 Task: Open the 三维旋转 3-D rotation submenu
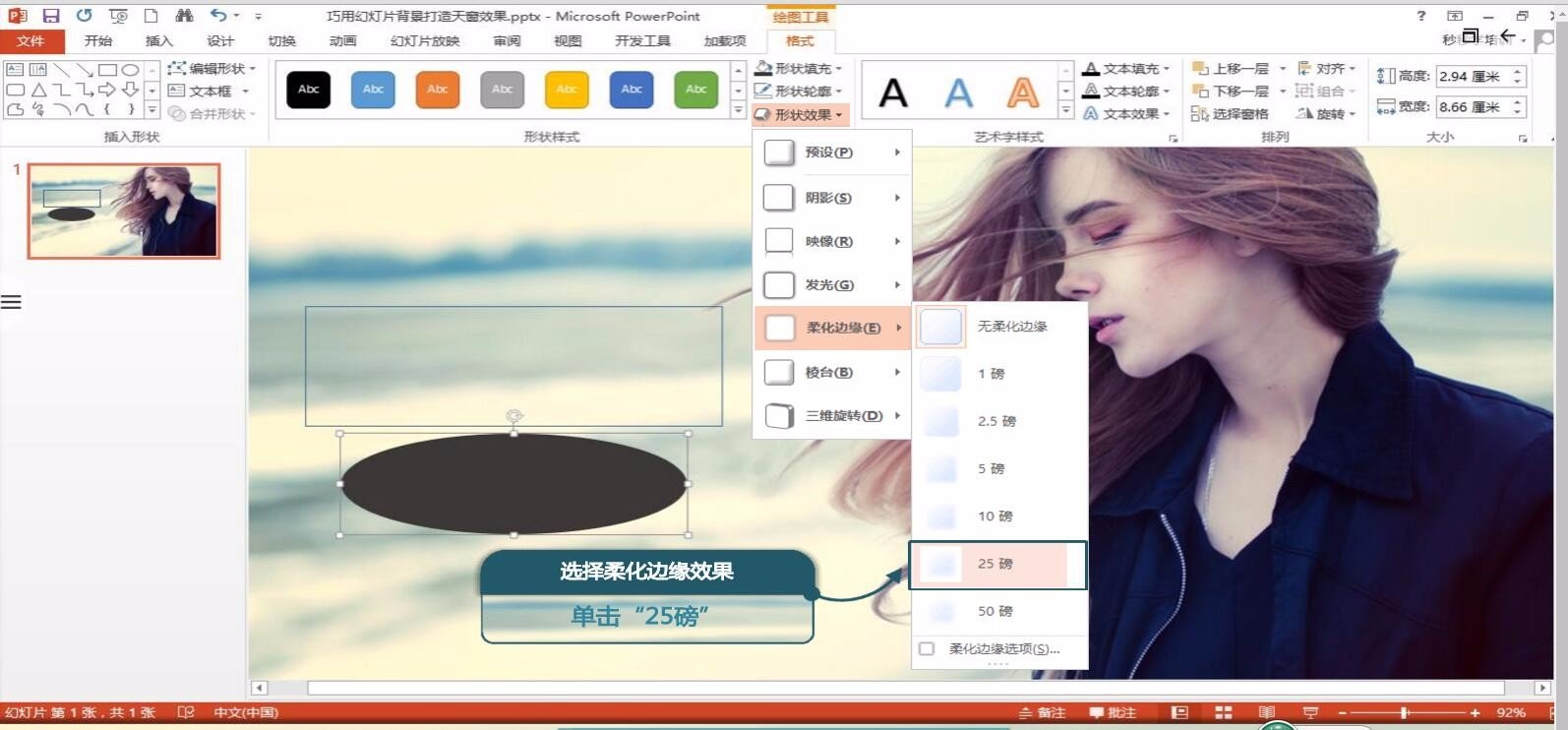coord(832,415)
